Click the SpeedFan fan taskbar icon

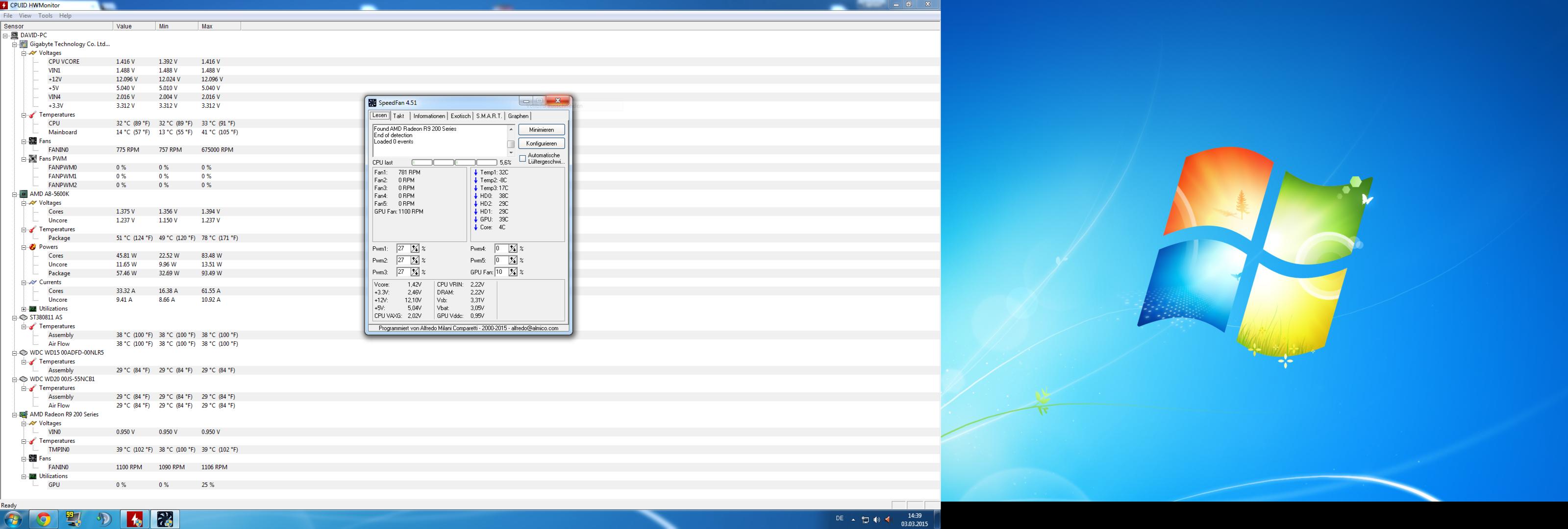click(x=165, y=519)
